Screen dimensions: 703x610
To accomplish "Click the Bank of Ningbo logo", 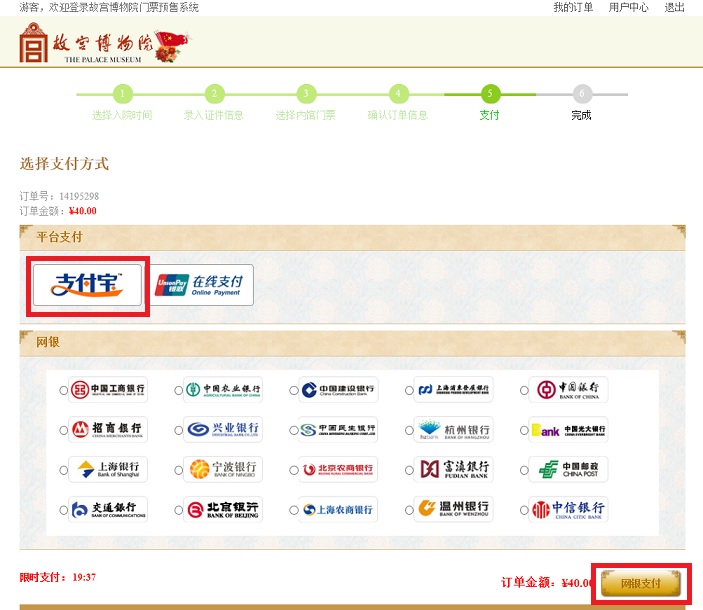I will pyautogui.click(x=223, y=469).
